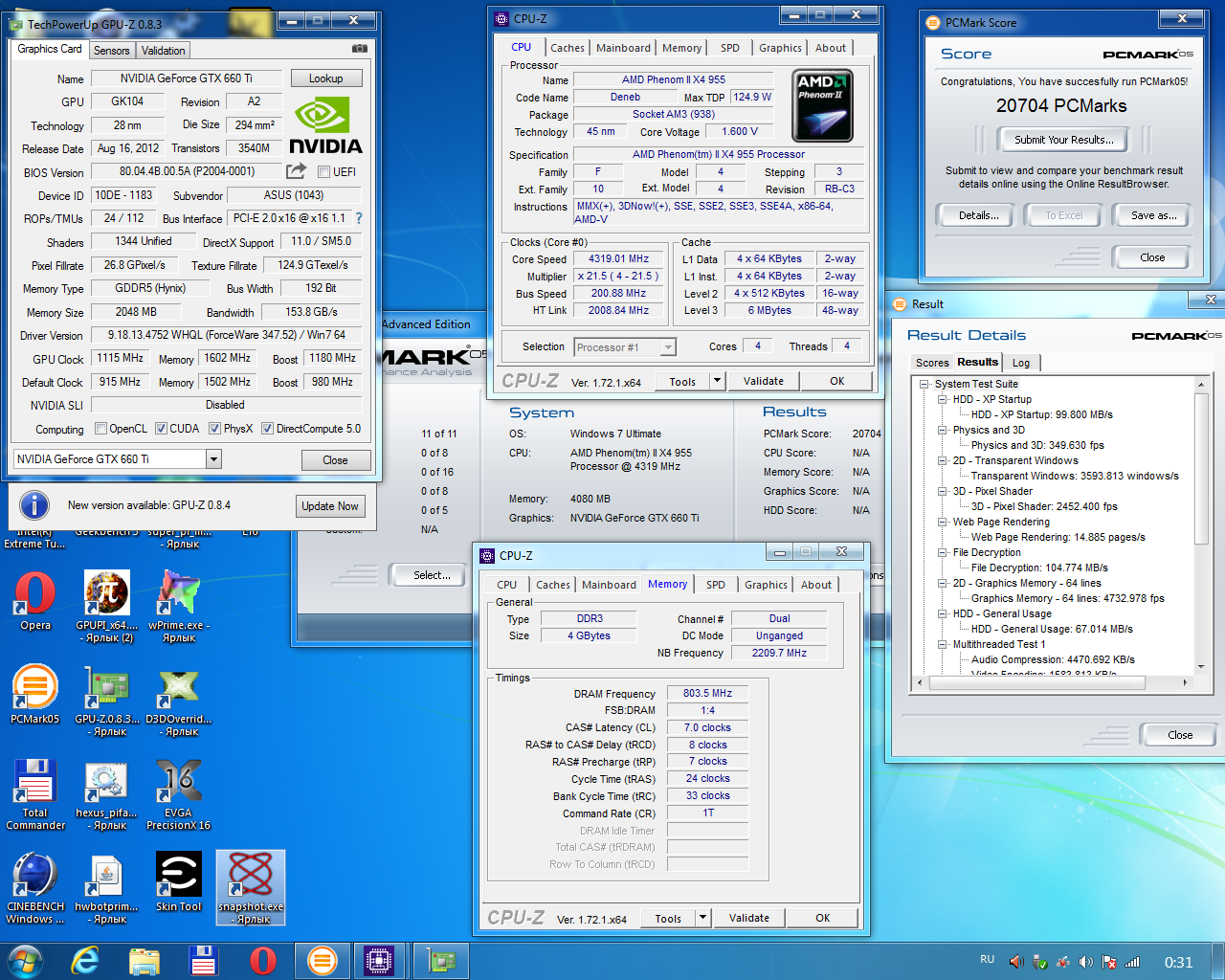Toggle the CUDA checkbox
This screenshot has width=1225, height=980.
click(x=161, y=429)
